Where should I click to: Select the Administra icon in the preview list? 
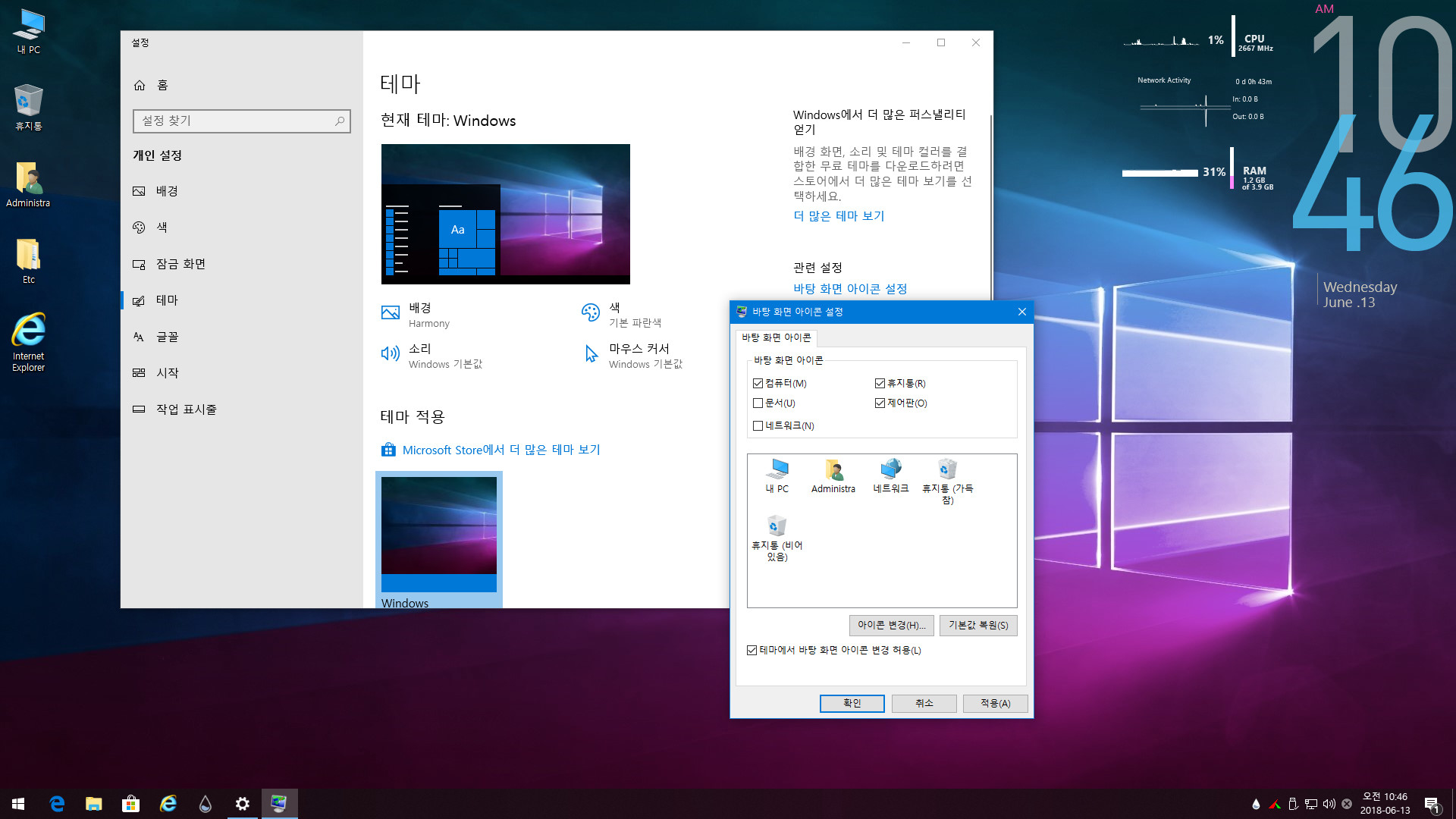[833, 476]
